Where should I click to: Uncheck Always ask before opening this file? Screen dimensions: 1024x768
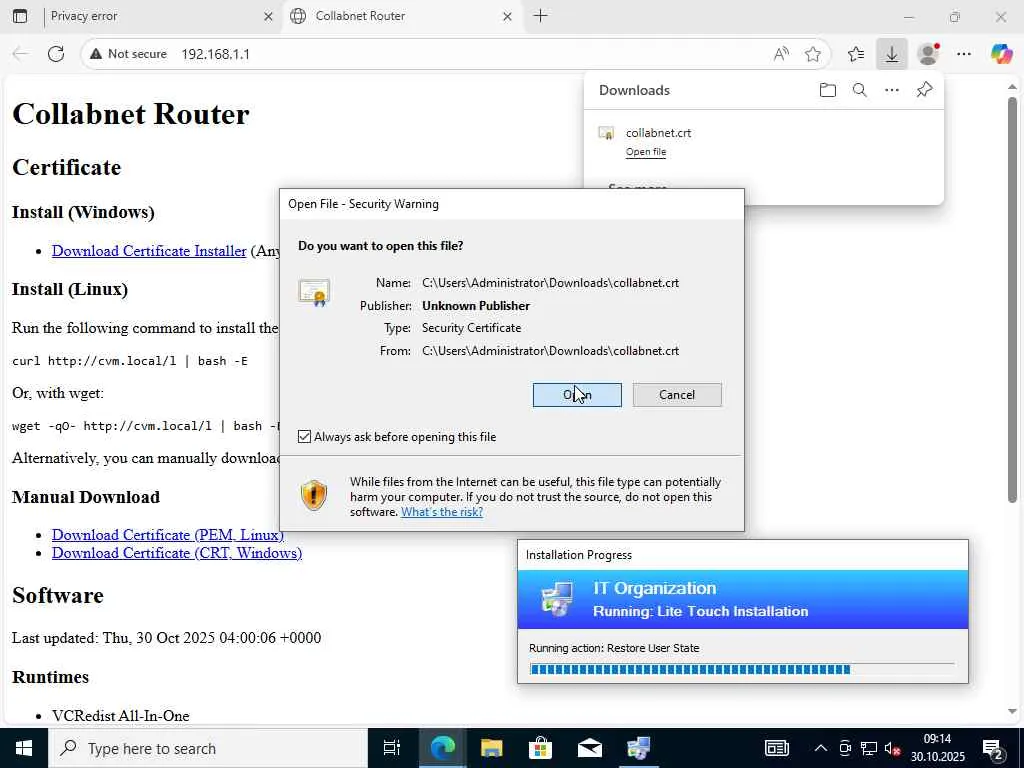304,437
